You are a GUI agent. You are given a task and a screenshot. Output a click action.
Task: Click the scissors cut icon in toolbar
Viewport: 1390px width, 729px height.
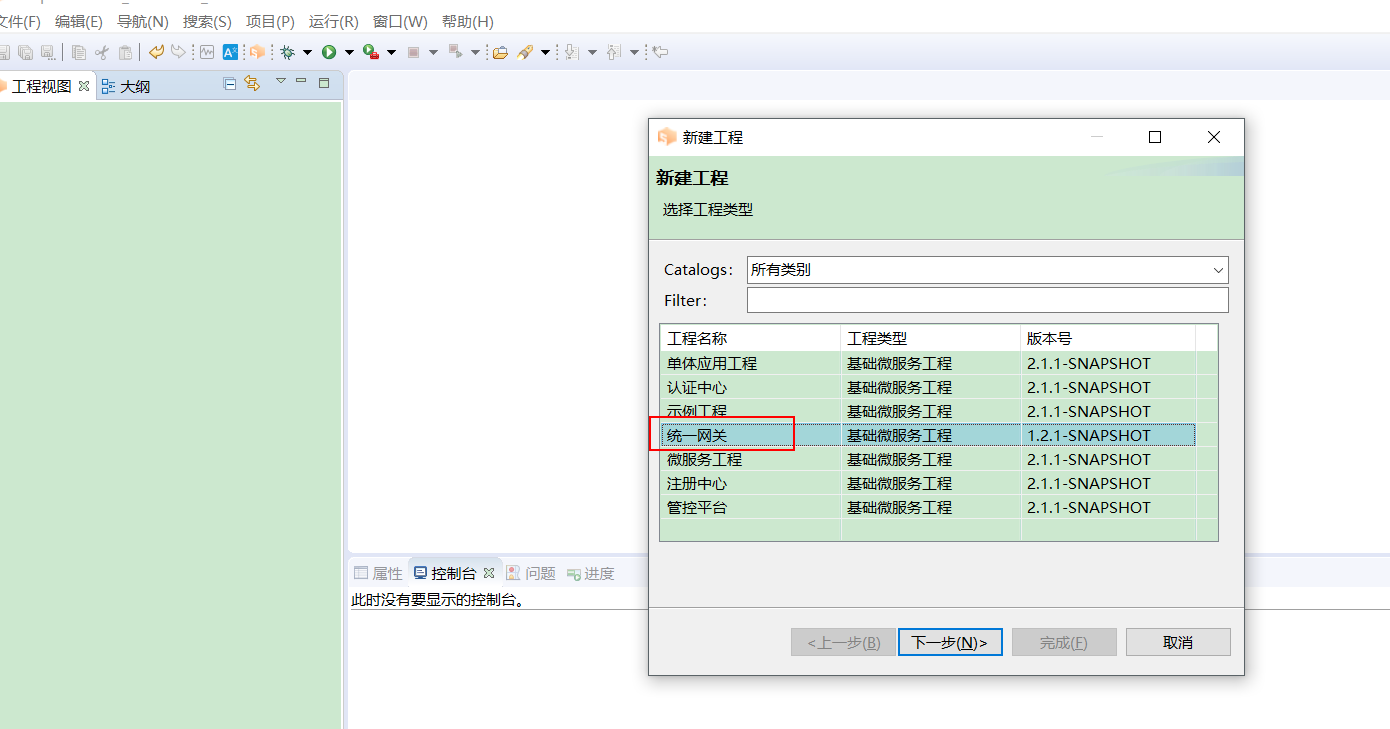tap(102, 52)
